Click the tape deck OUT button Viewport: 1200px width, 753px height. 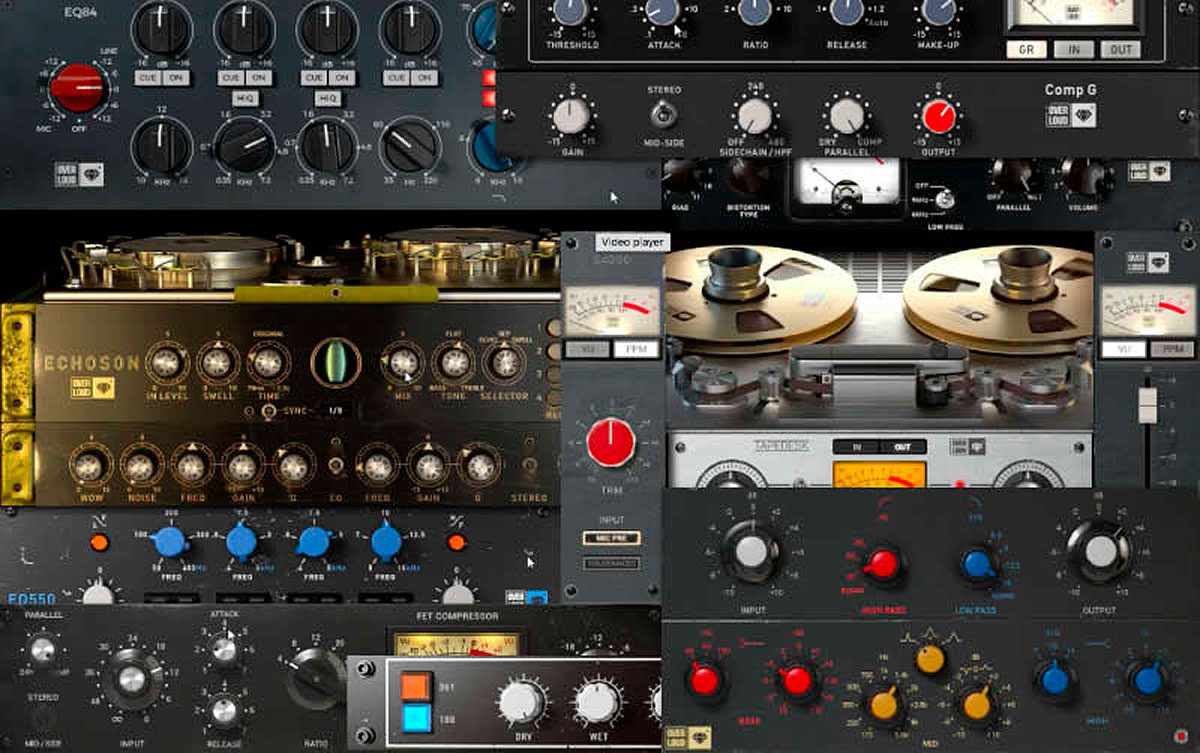click(x=902, y=447)
